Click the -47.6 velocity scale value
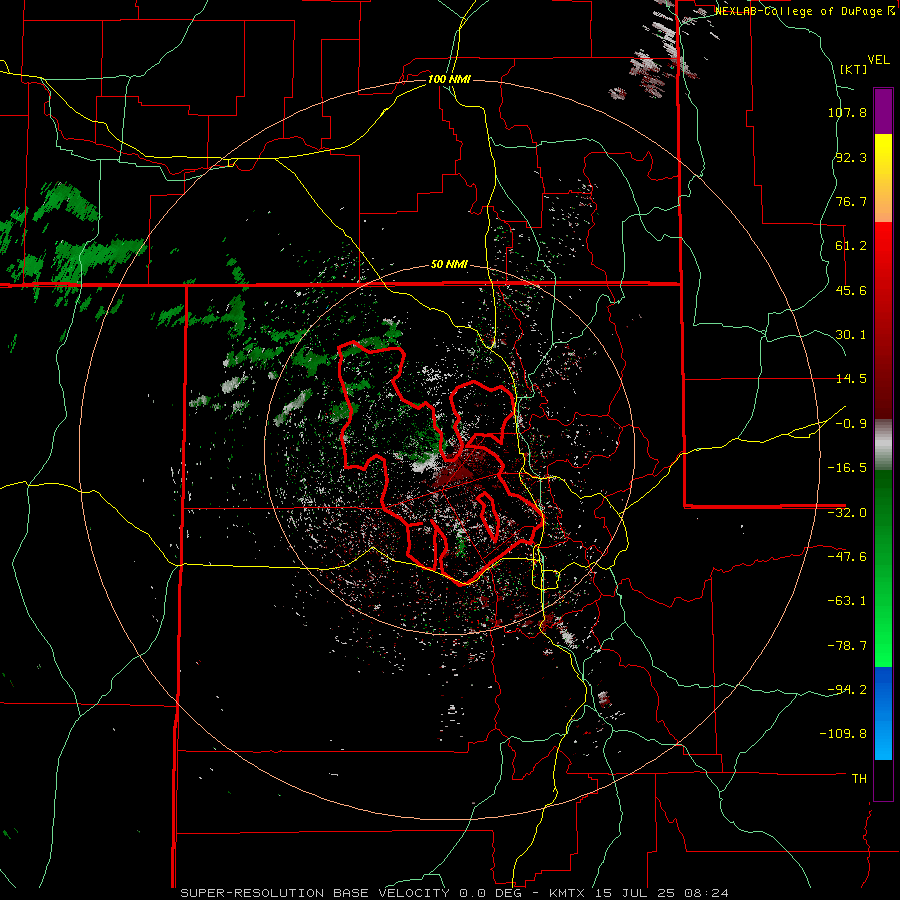Image resolution: width=900 pixels, height=900 pixels. click(847, 557)
